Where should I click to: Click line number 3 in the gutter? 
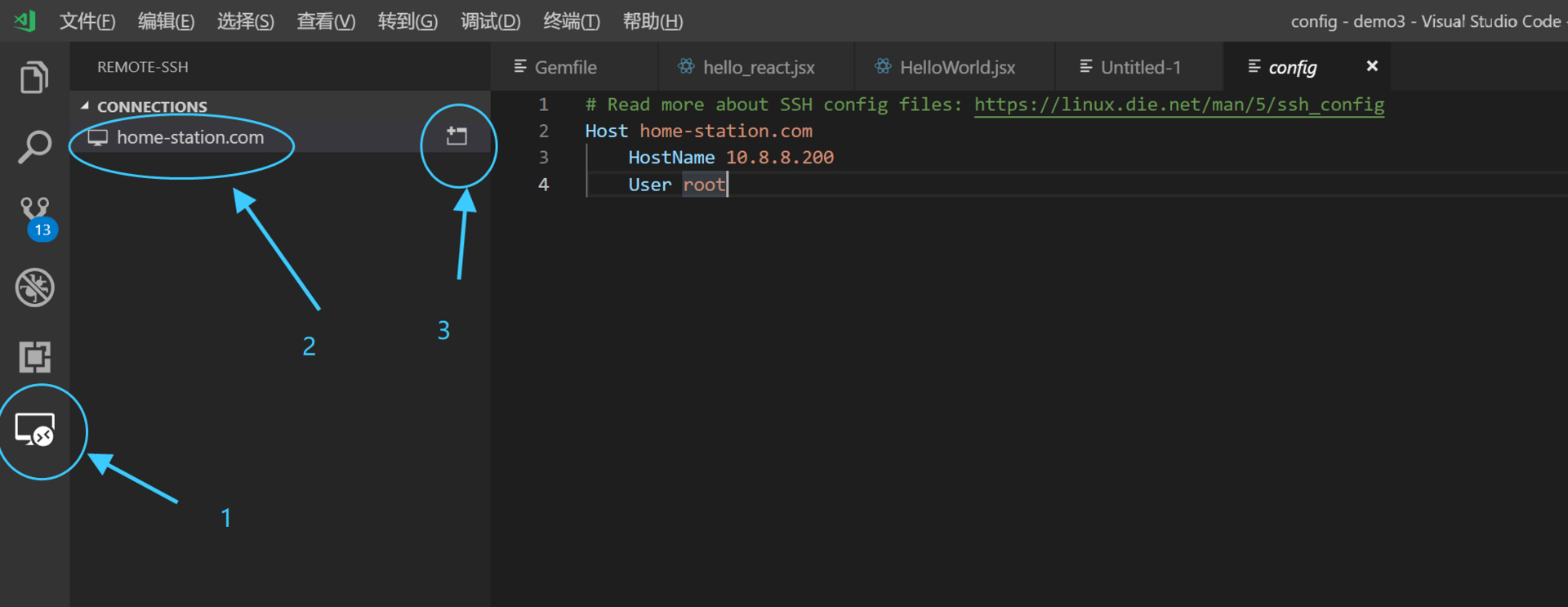click(x=543, y=158)
